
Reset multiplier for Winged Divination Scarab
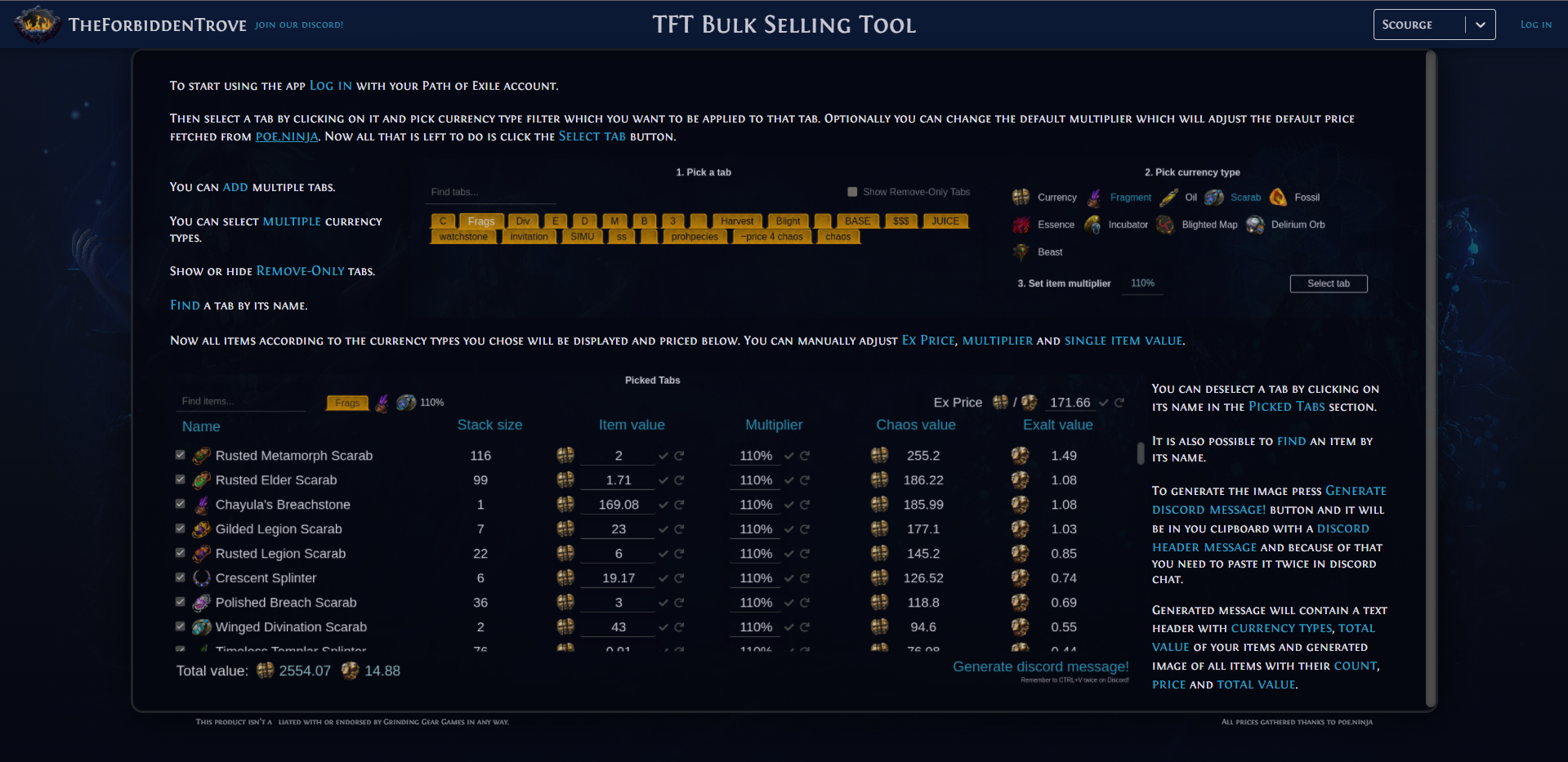click(805, 627)
